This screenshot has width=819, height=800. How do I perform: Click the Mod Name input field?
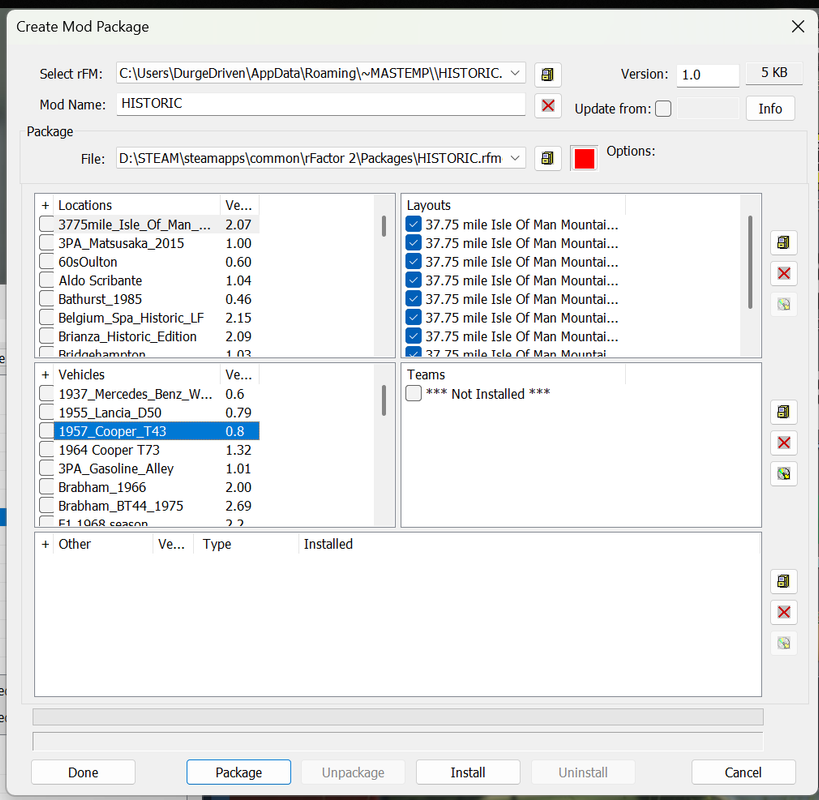pos(321,103)
